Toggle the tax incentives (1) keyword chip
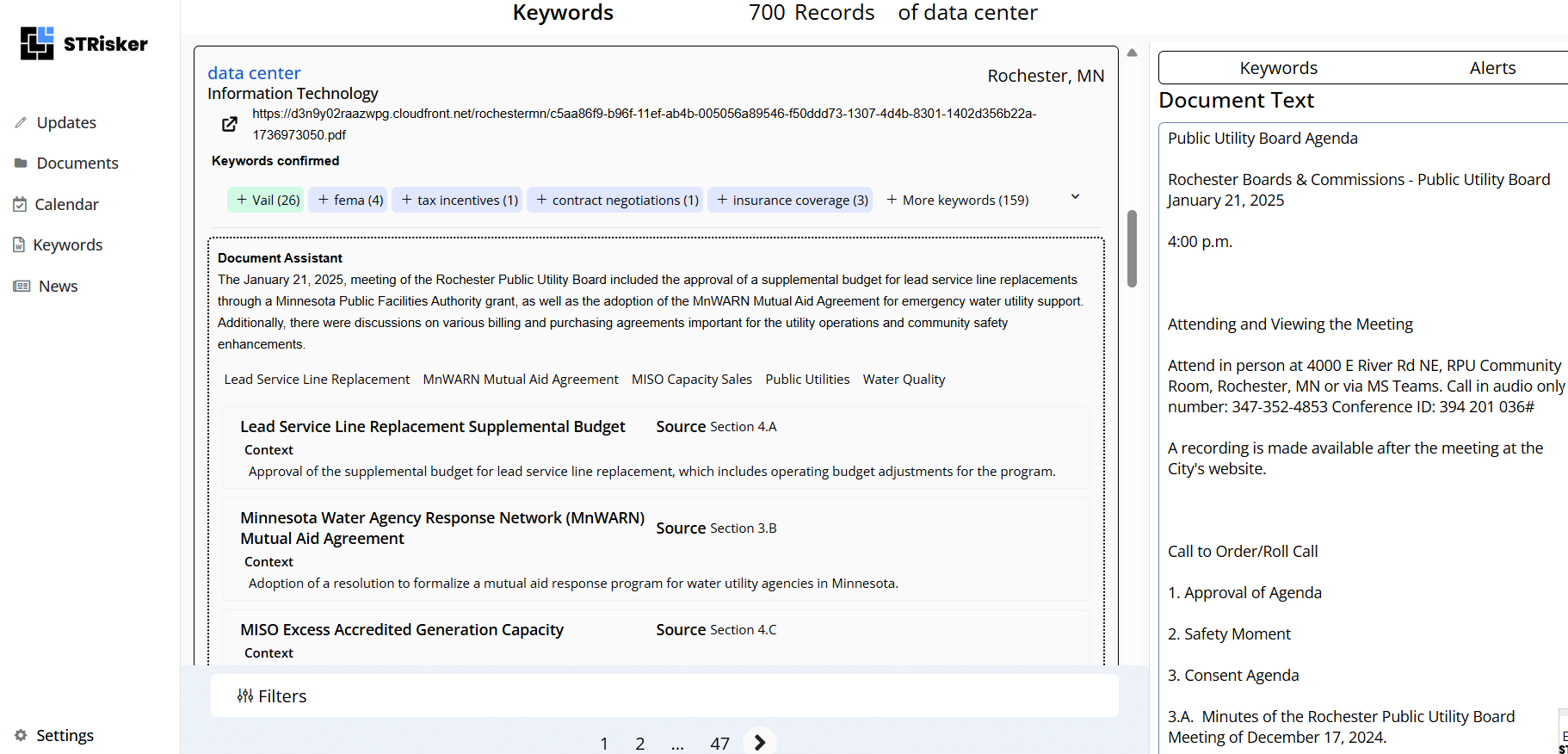The height and width of the screenshot is (754, 1568). (x=458, y=200)
